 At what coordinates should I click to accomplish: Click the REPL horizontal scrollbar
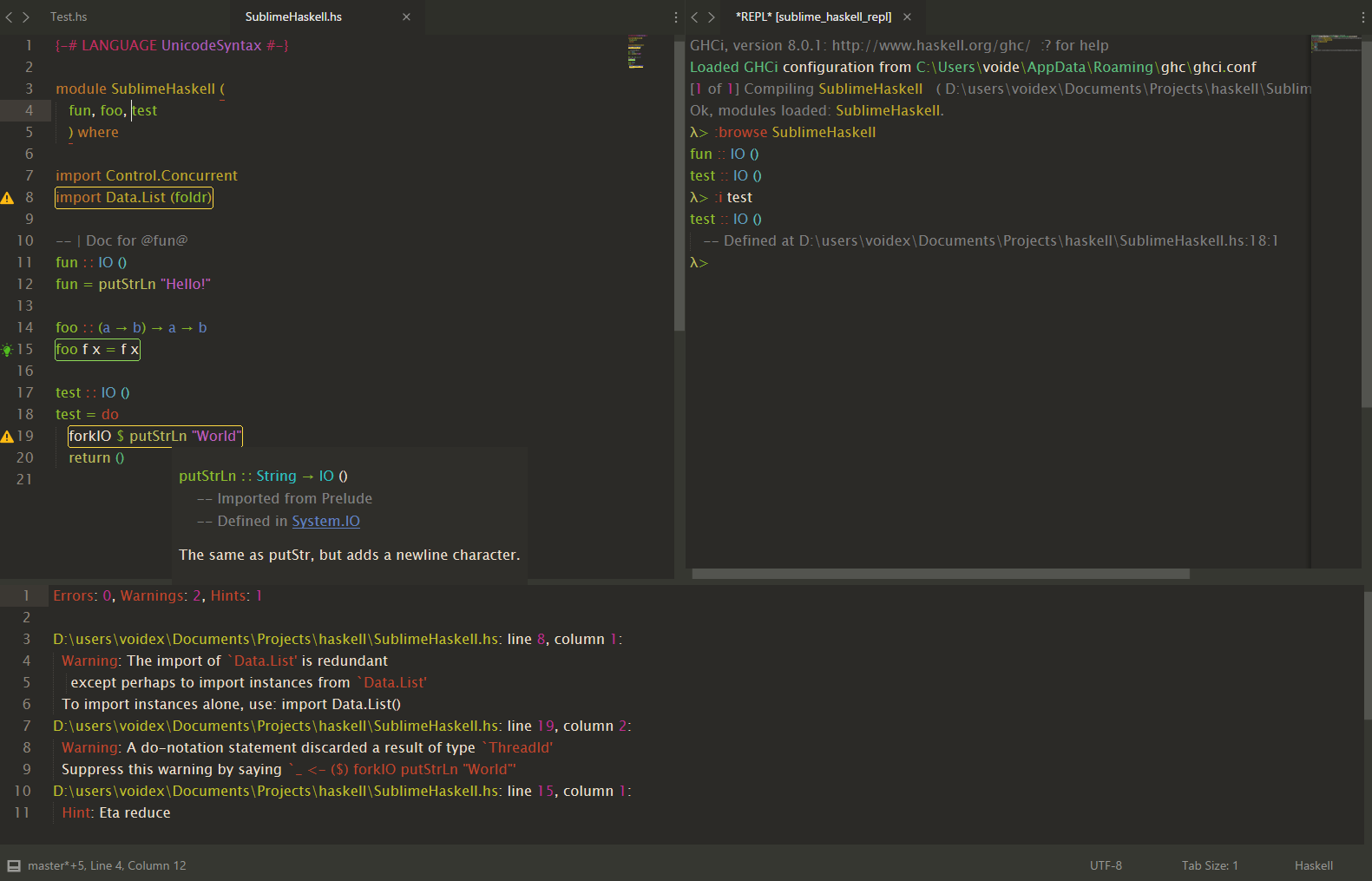[x=941, y=574]
